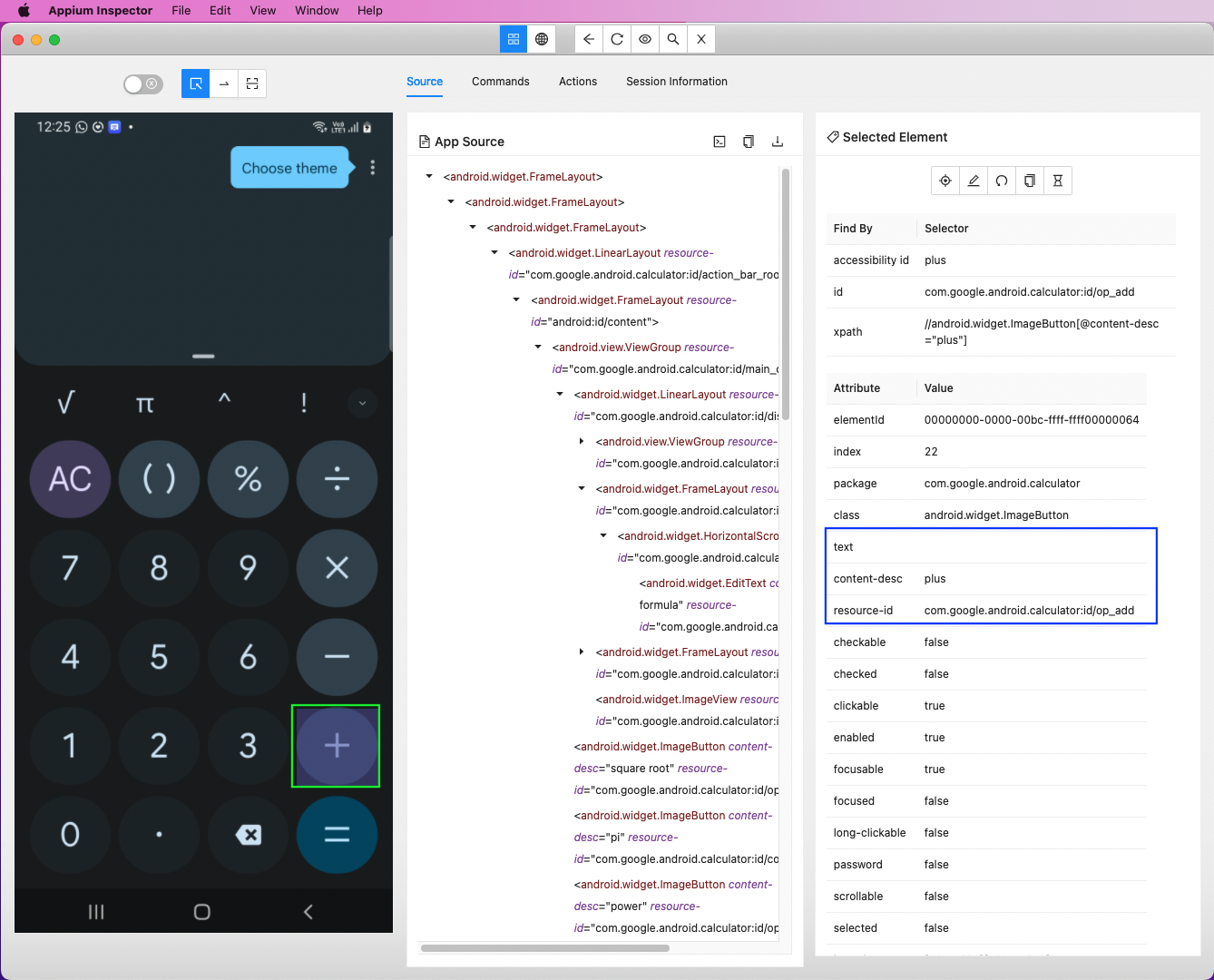The width and height of the screenshot is (1214, 980).
Task: Copy selected element attributes with copy icon
Action: click(x=1029, y=181)
